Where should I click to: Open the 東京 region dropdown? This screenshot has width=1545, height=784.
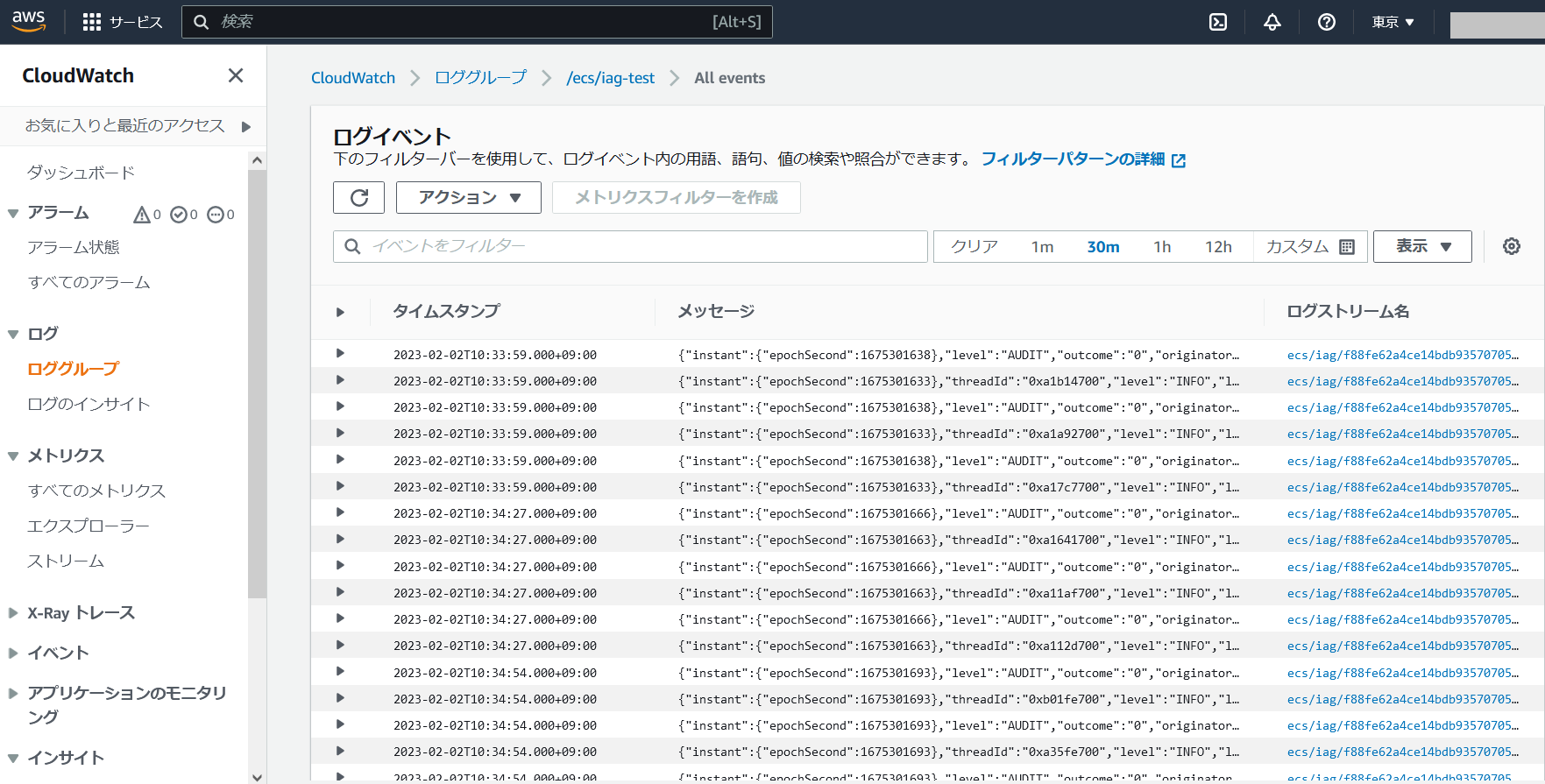tap(1393, 22)
